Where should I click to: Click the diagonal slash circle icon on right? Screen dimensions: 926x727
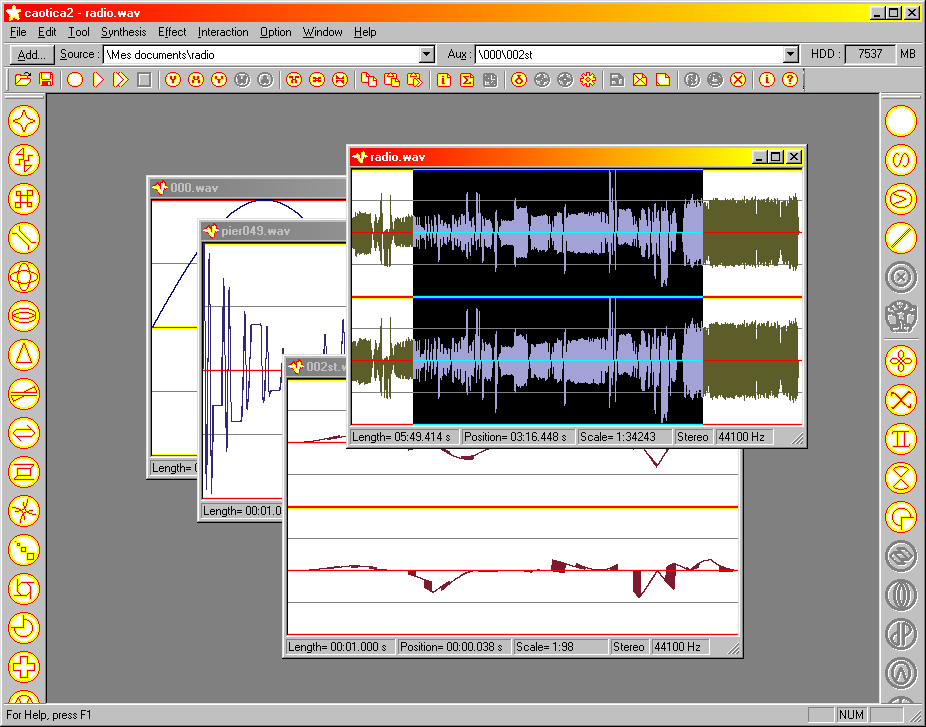click(x=901, y=238)
